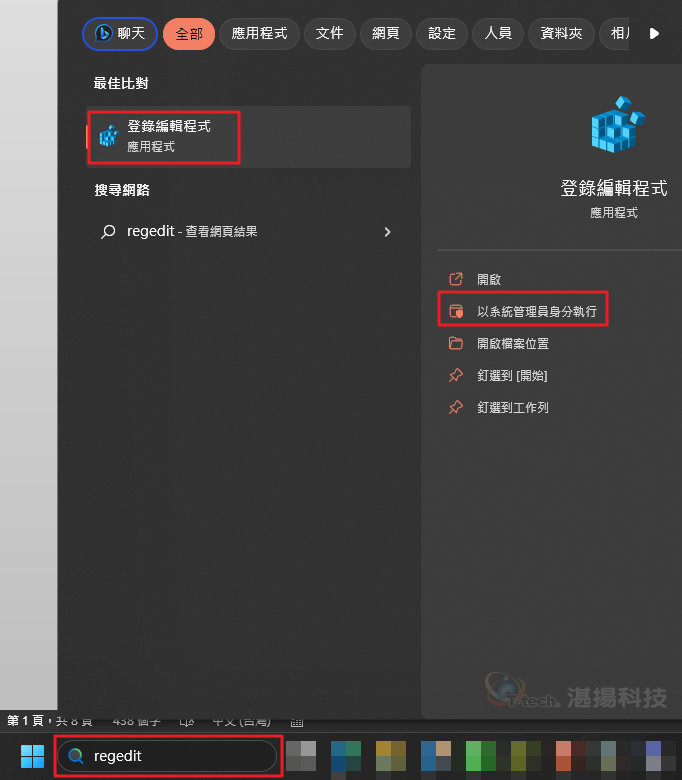Expand the regedit web results chevron

[388, 232]
